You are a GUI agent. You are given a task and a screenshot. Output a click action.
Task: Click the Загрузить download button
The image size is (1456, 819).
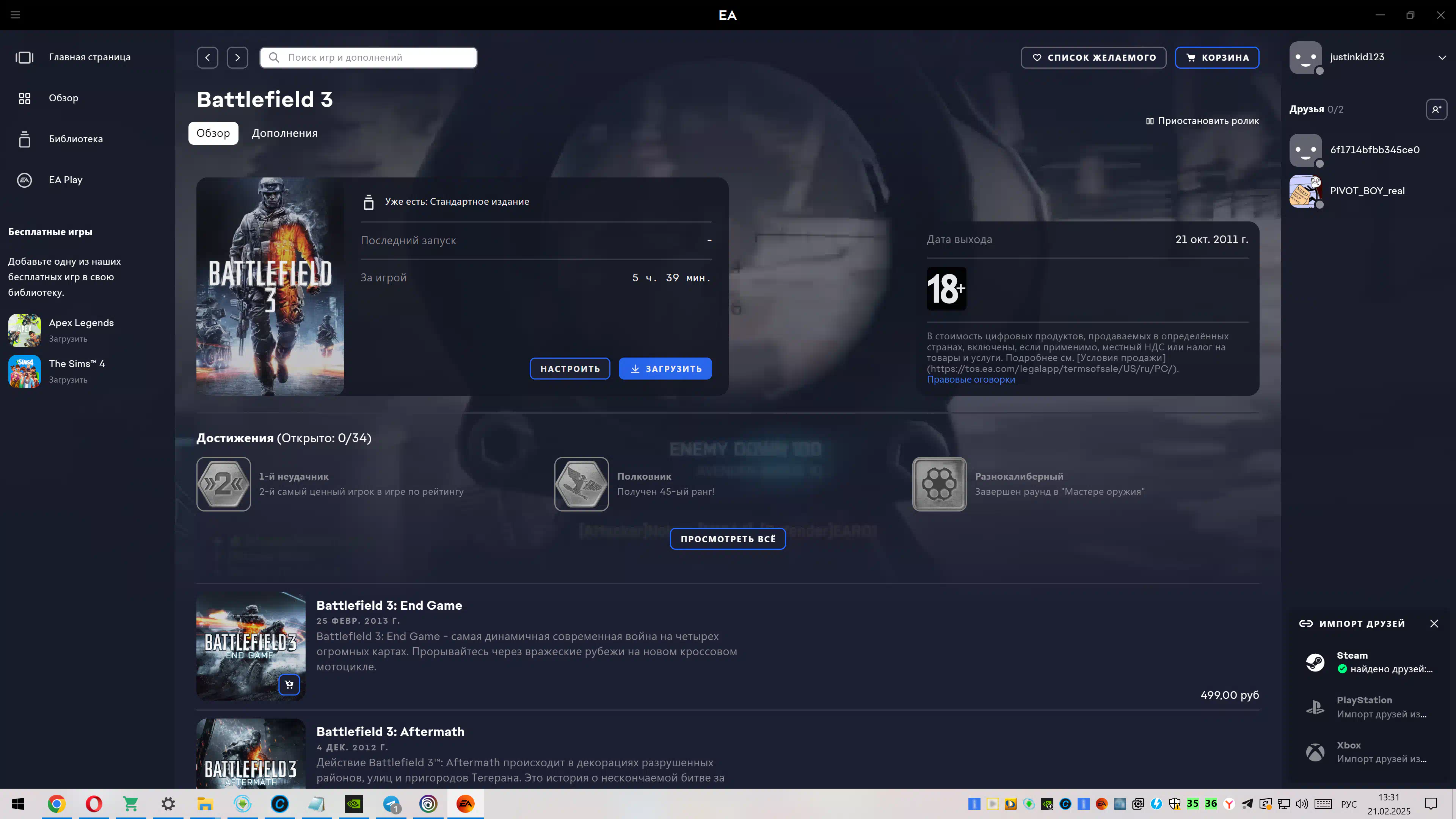[x=665, y=369]
